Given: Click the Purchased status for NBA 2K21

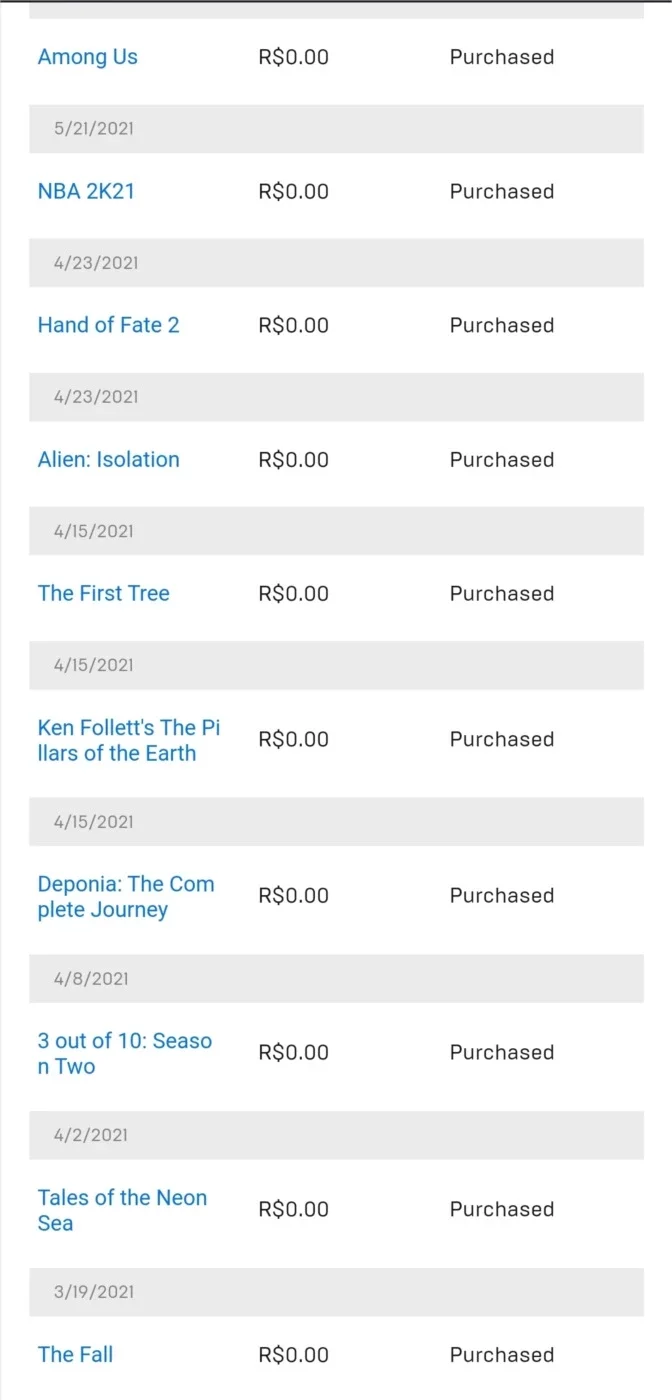Looking at the screenshot, I should tap(502, 191).
